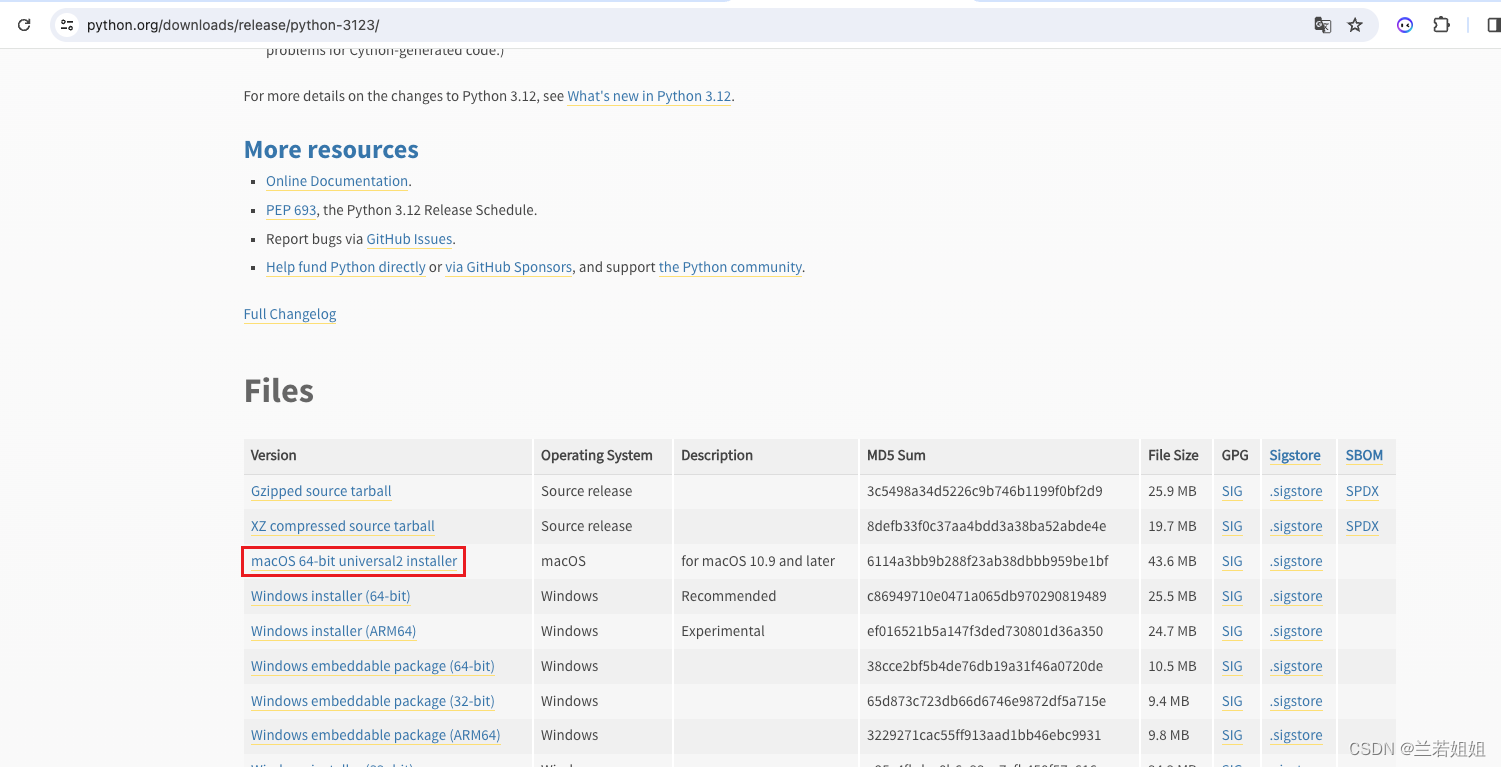1501x767 pixels.
Task: Toggle the browser side panel icon
Action: (x=1494, y=25)
